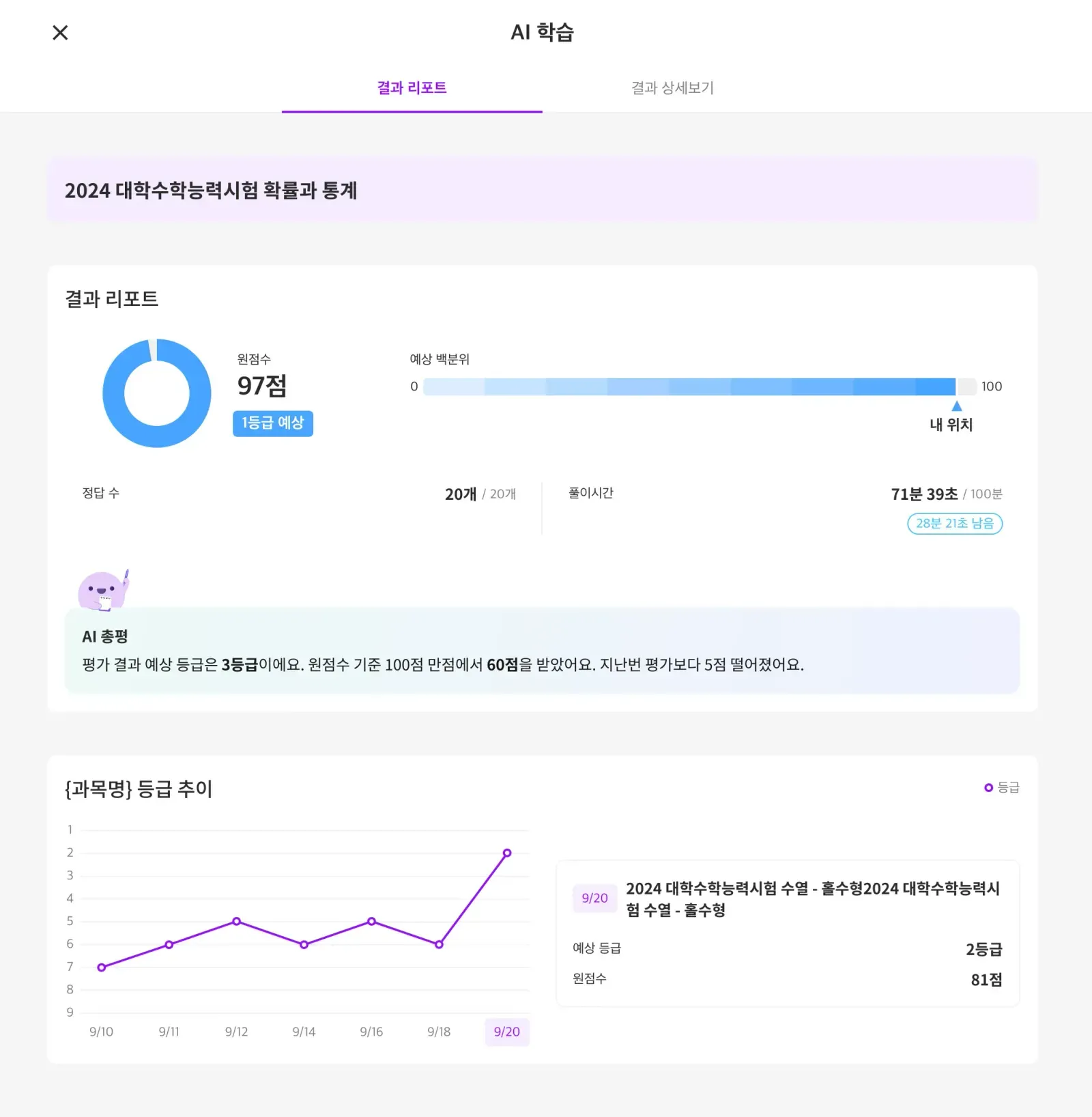Click the AI 학습 page title
This screenshot has height=1117, width=1092.
click(x=543, y=32)
